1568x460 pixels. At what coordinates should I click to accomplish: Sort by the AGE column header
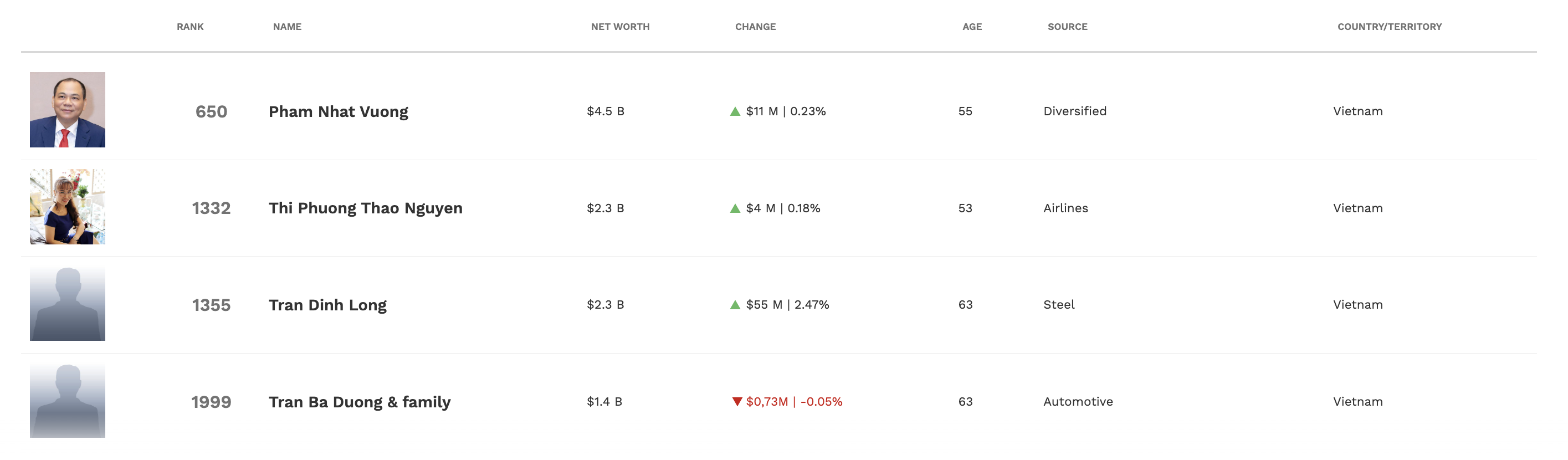pyautogui.click(x=971, y=27)
